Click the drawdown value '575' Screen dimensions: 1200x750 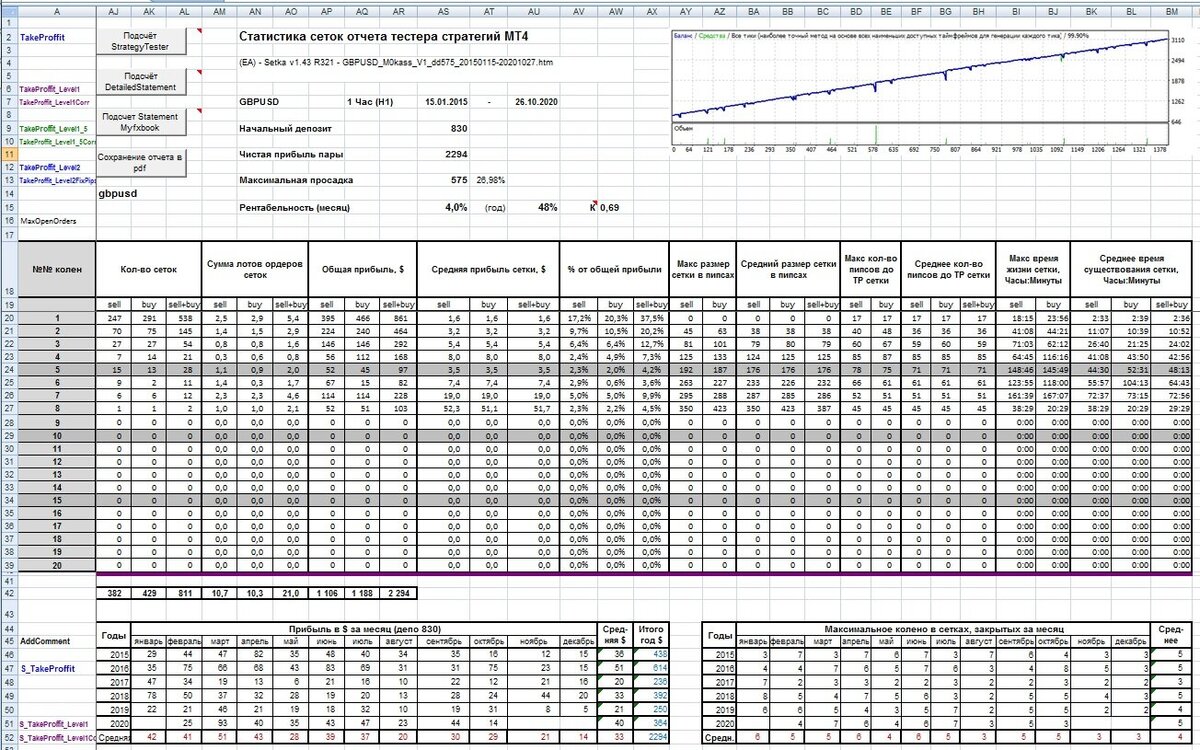[x=458, y=180]
